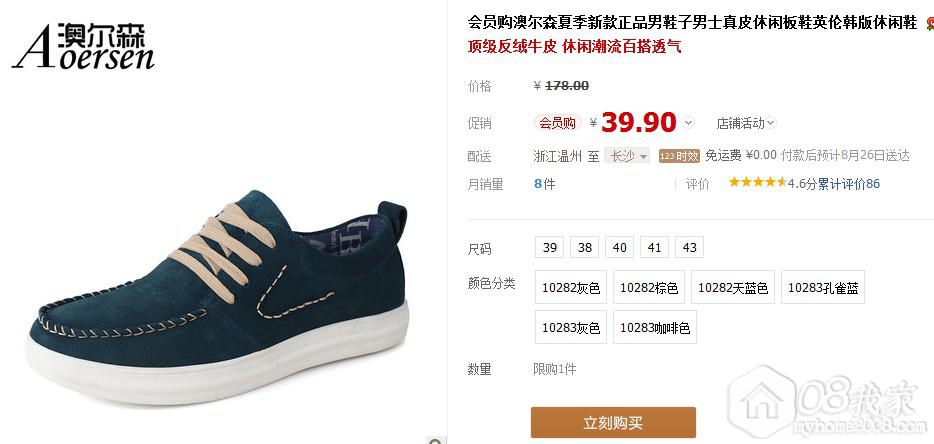This screenshot has width=934, height=444.
Task: Click the blue suede shoe product image
Action: click(218, 297)
